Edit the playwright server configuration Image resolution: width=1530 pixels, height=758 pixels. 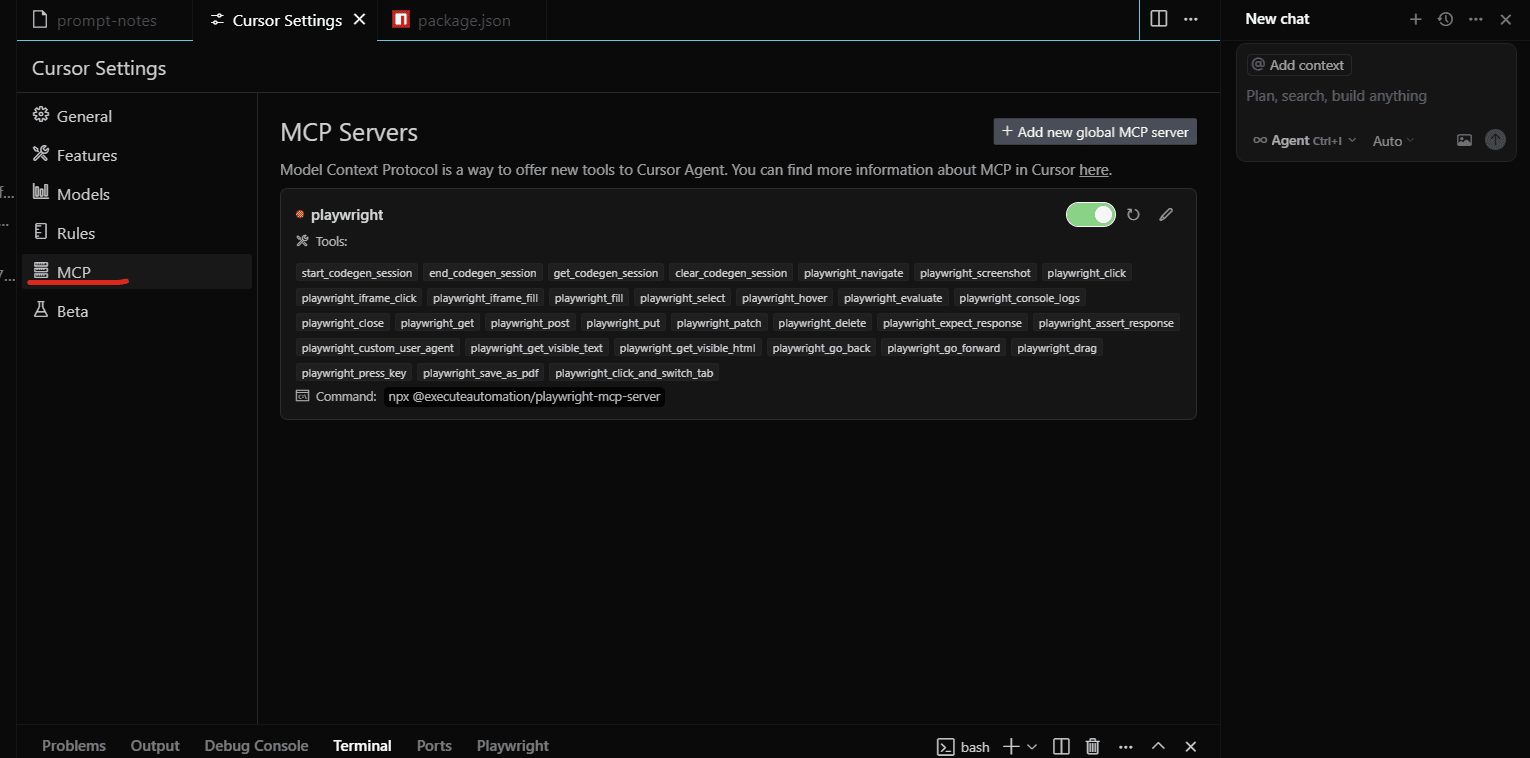[x=1166, y=215]
